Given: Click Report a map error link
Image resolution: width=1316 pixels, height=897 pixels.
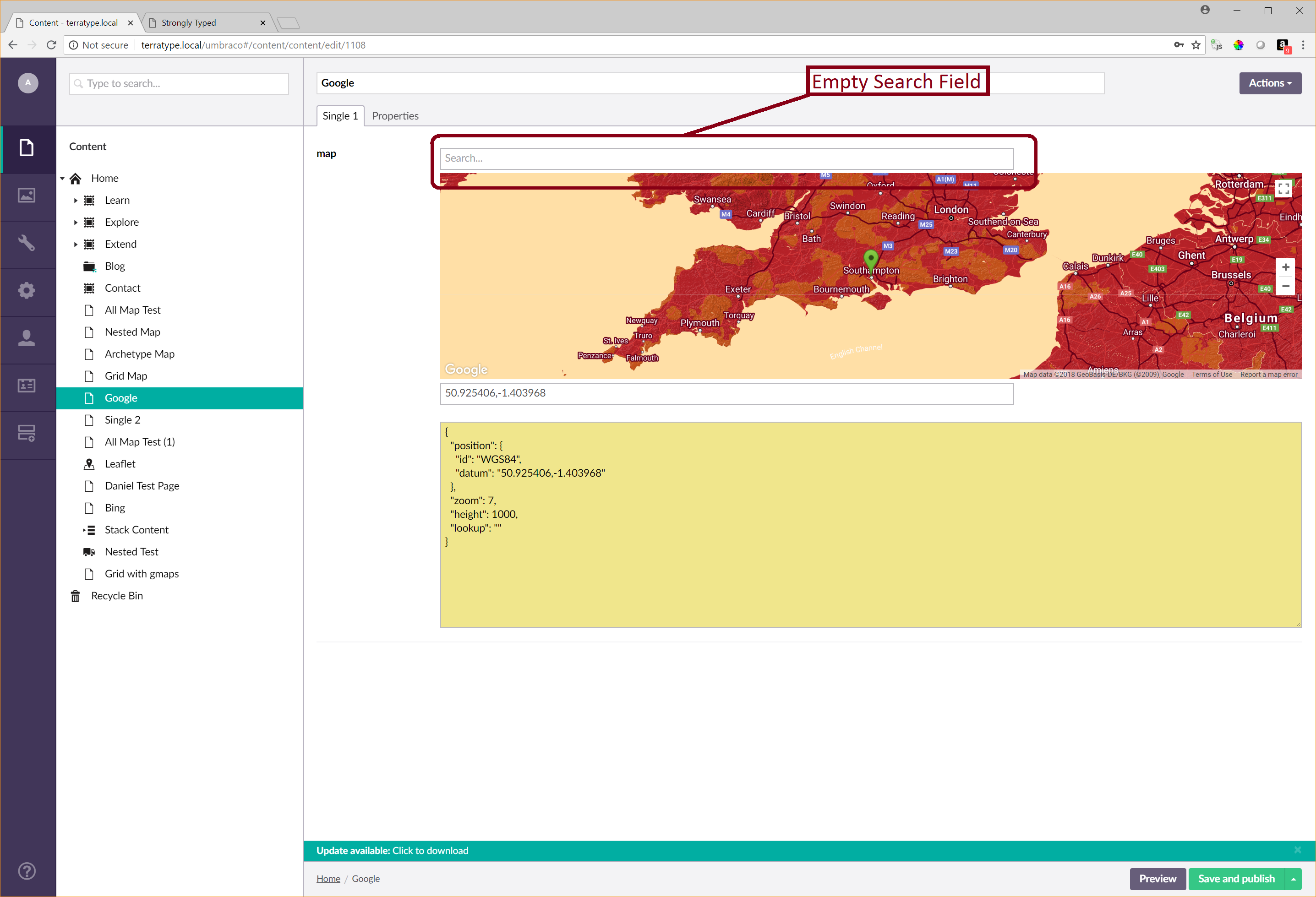Looking at the screenshot, I should point(1268,375).
